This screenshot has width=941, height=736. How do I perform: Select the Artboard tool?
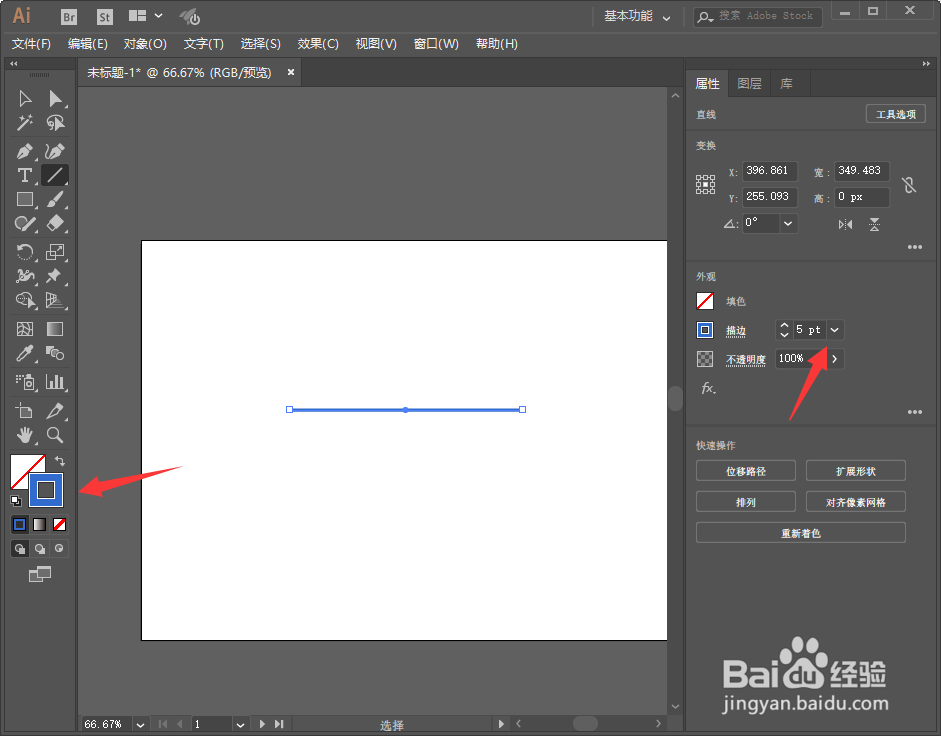25,411
